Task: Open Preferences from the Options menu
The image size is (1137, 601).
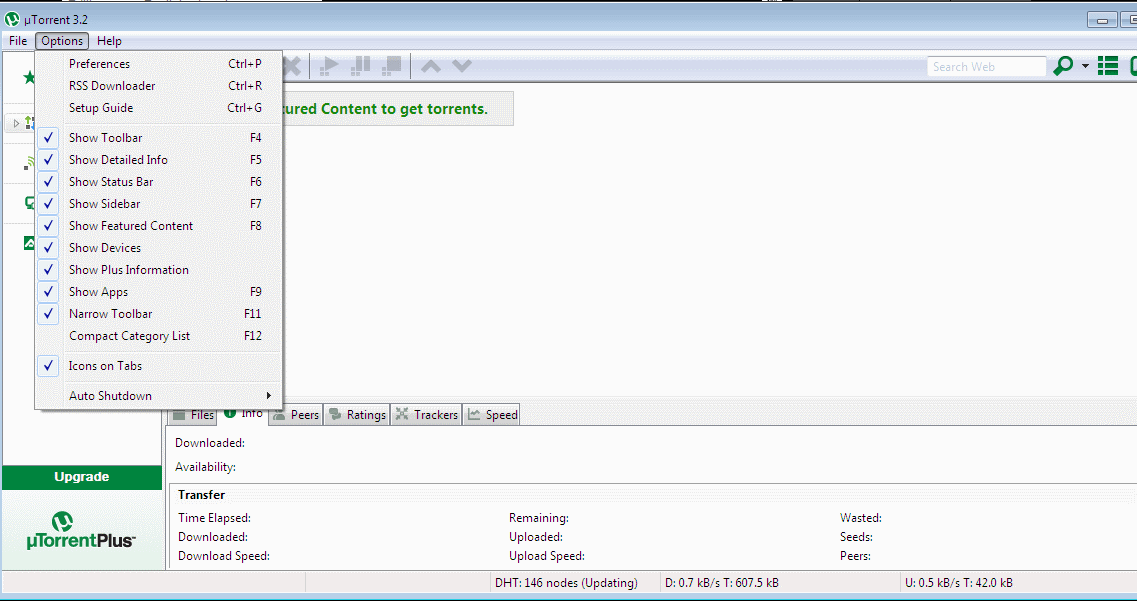Action: 158,64
